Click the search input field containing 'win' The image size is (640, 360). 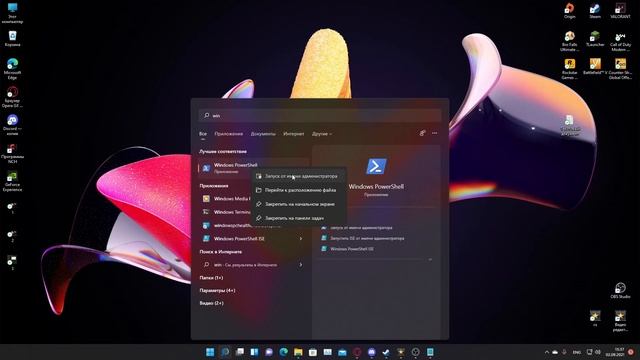pos(320,116)
